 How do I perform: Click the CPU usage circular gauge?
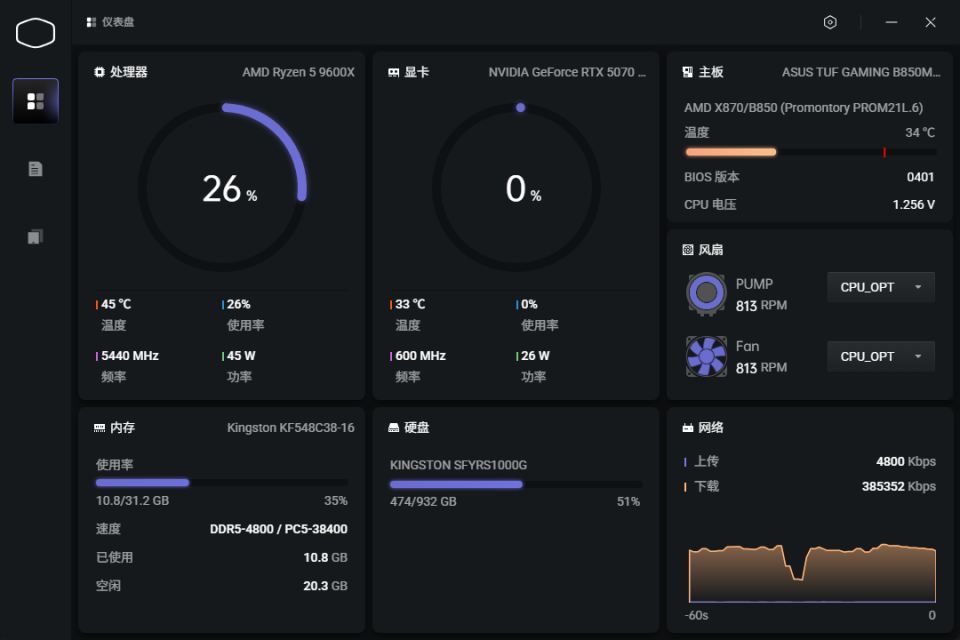click(222, 187)
